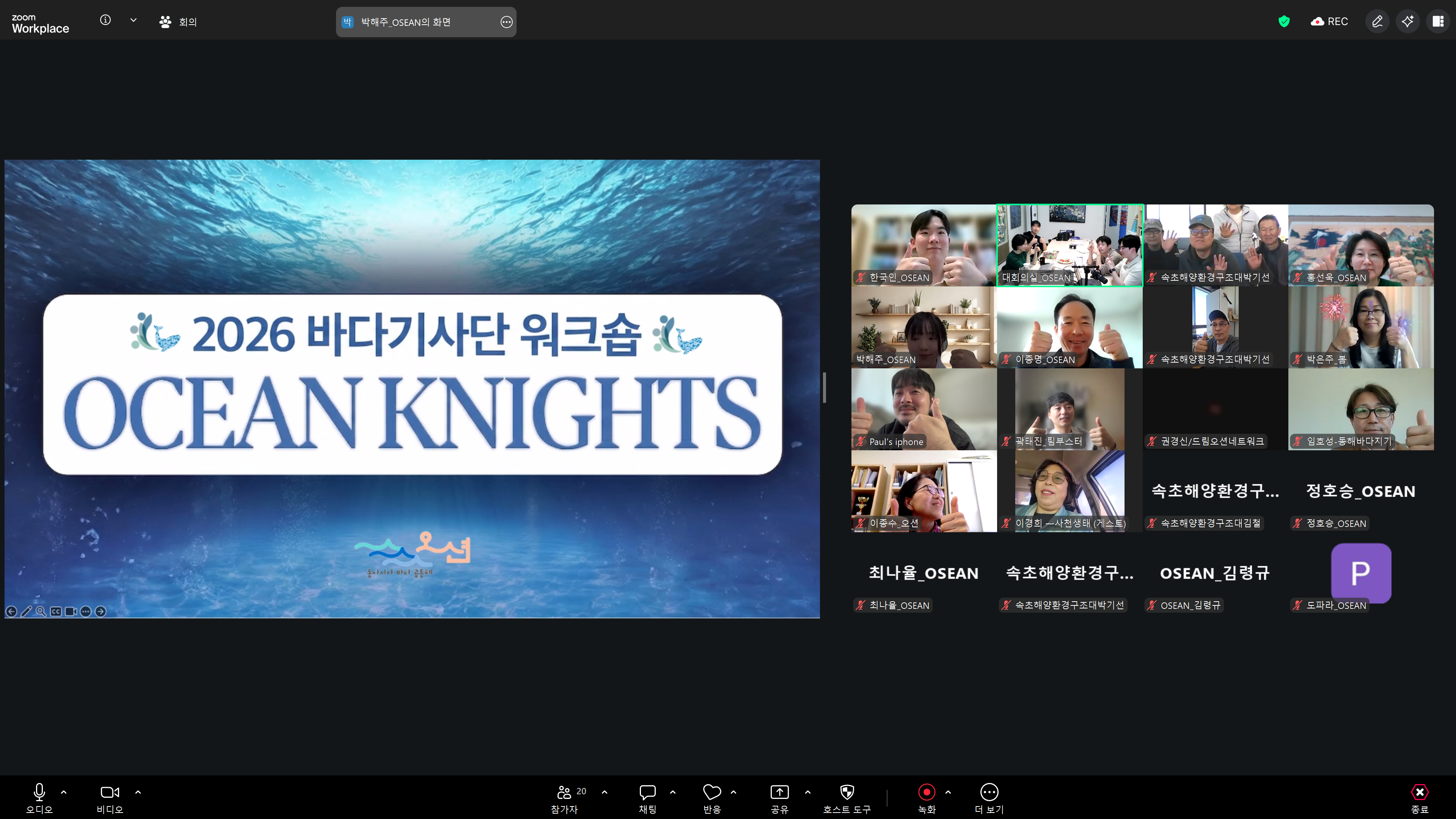Expand the audio options chevron beside 오디오
The height and width of the screenshot is (819, 1456).
click(64, 792)
